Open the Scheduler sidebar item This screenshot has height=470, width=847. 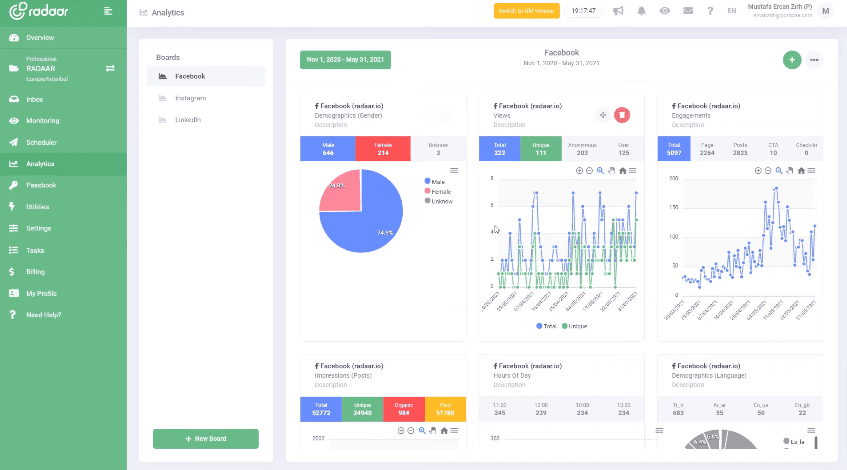[x=41, y=142]
